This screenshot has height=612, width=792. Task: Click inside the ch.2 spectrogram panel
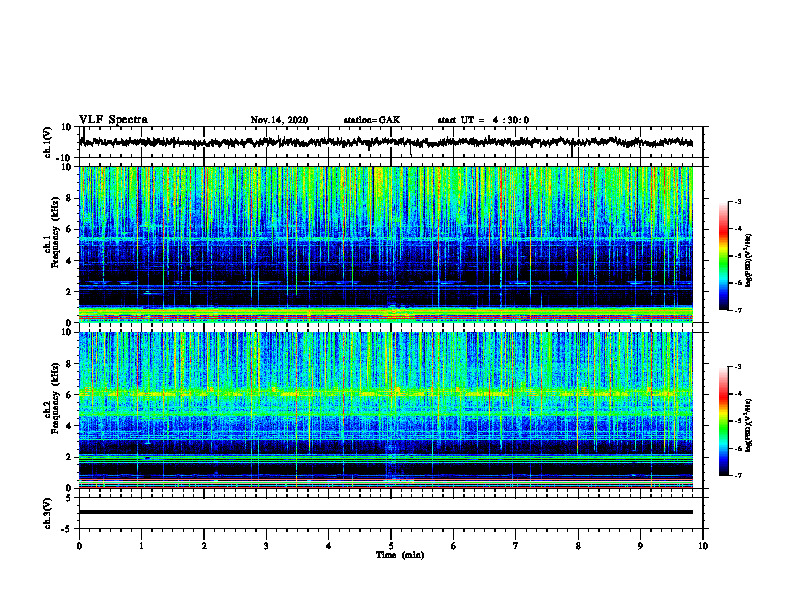coord(385,410)
